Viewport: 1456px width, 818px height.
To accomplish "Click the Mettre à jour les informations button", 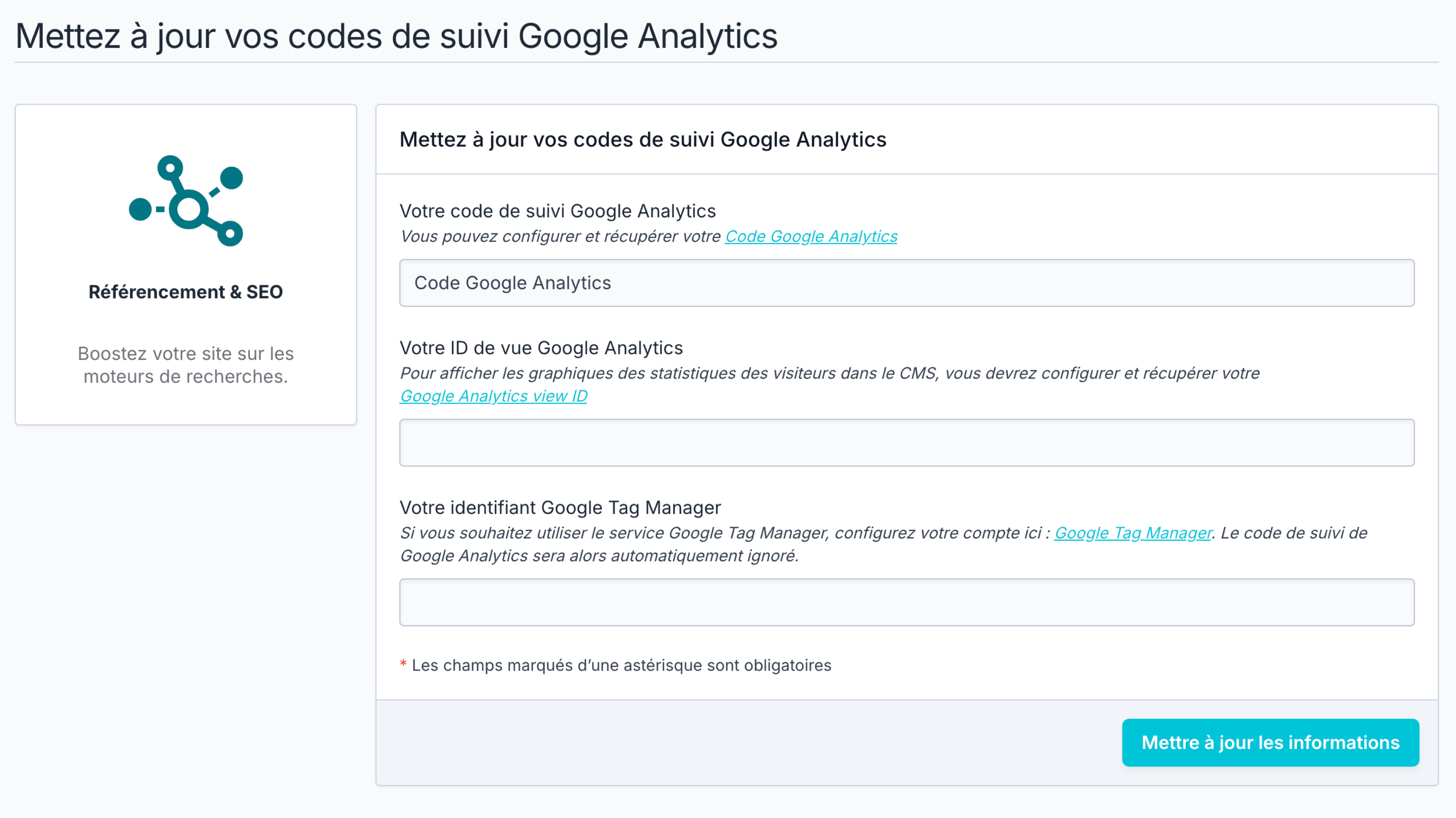I will 1270,743.
